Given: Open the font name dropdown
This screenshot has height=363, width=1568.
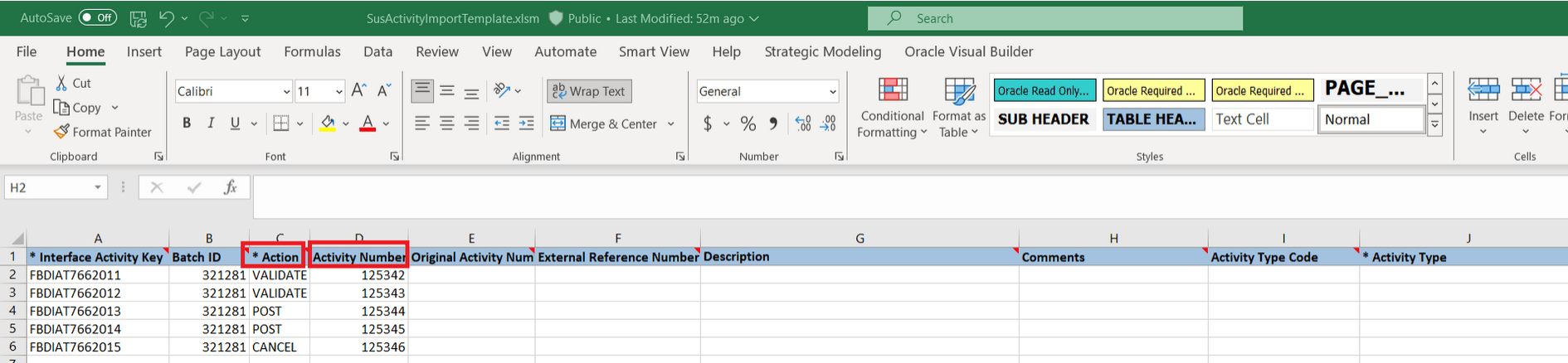Looking at the screenshot, I should pos(286,91).
